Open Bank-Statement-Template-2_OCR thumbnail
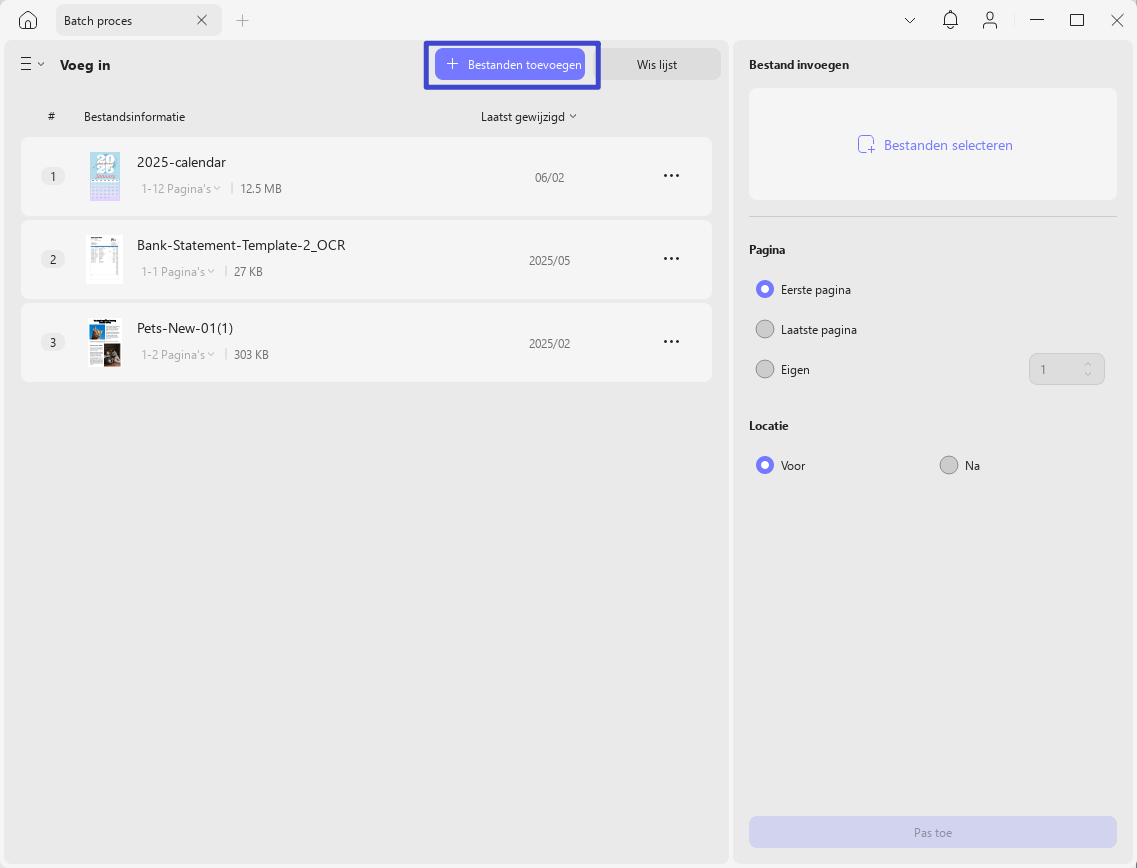1137x868 pixels. click(x=104, y=259)
